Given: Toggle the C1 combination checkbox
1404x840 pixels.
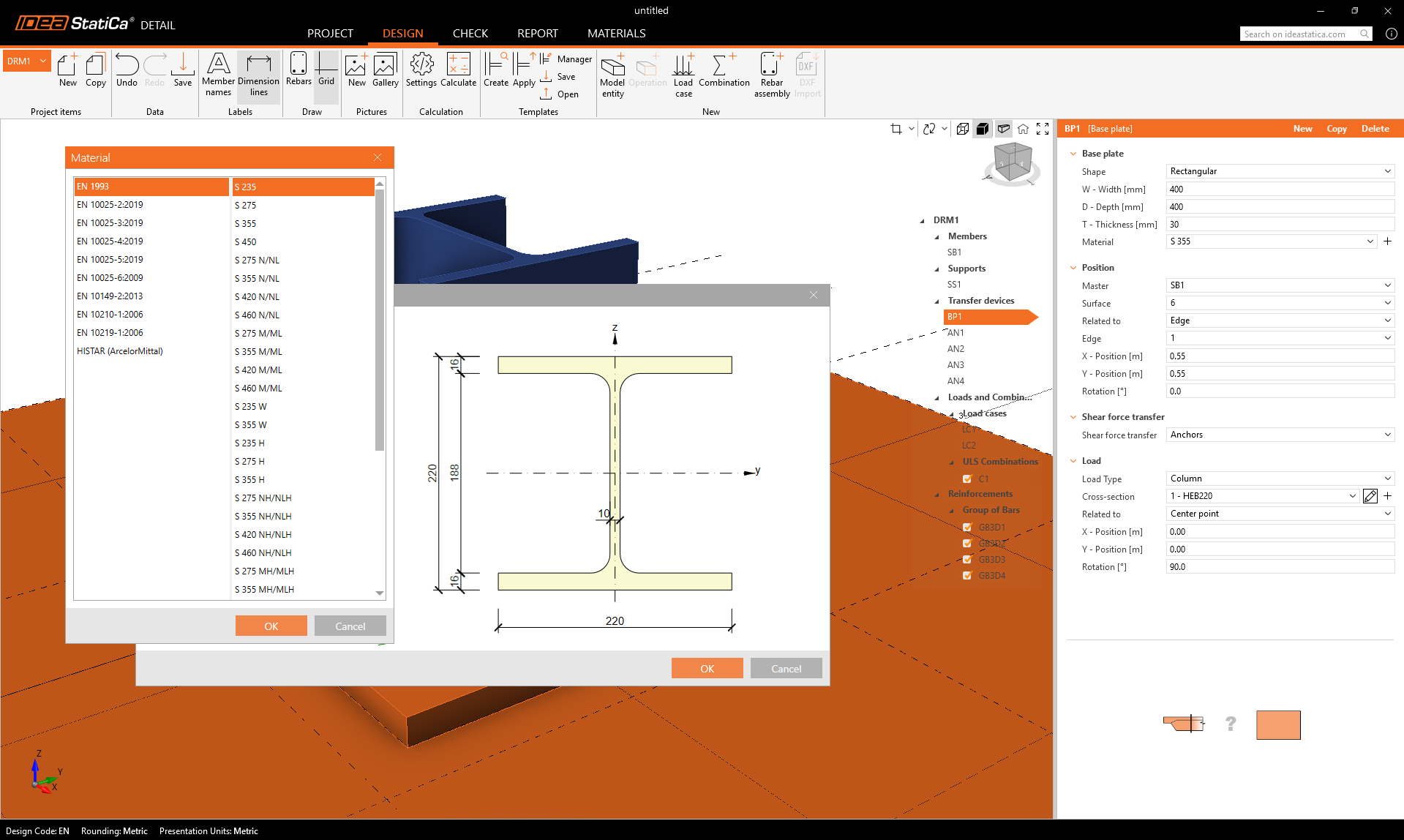Looking at the screenshot, I should pos(967,479).
